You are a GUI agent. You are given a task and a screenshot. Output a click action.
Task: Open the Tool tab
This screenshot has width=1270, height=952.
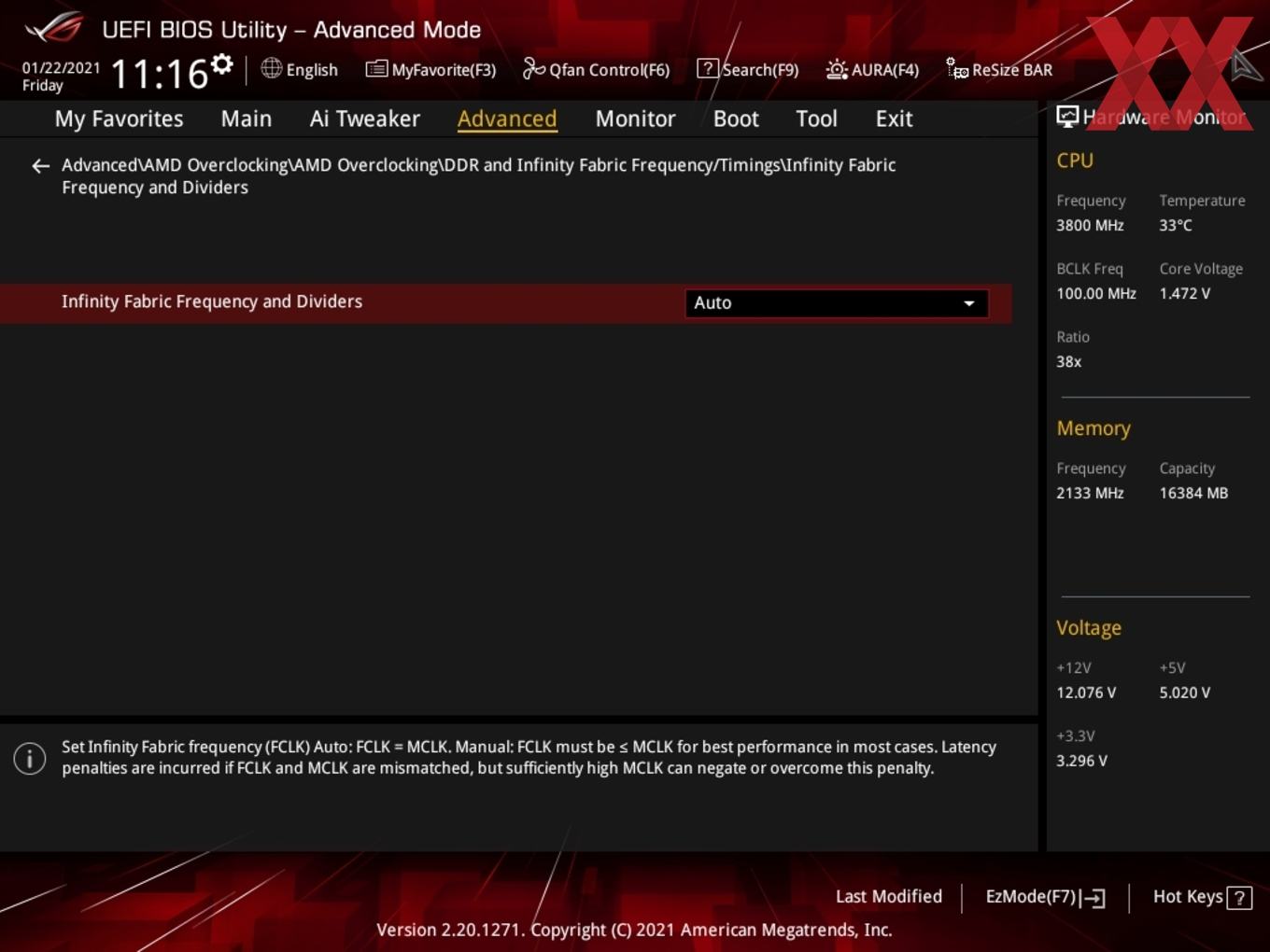coord(816,119)
